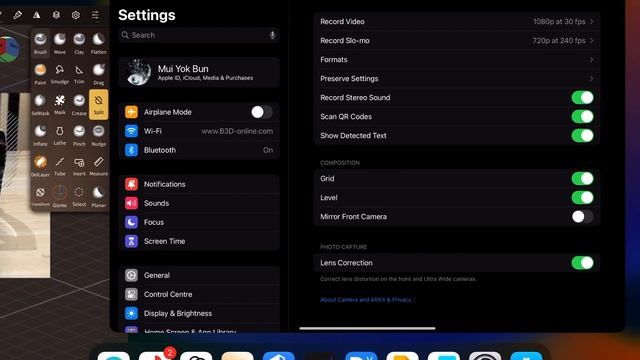Focus the Settings Search field
Viewport: 640px width, 360px height.
199,35
